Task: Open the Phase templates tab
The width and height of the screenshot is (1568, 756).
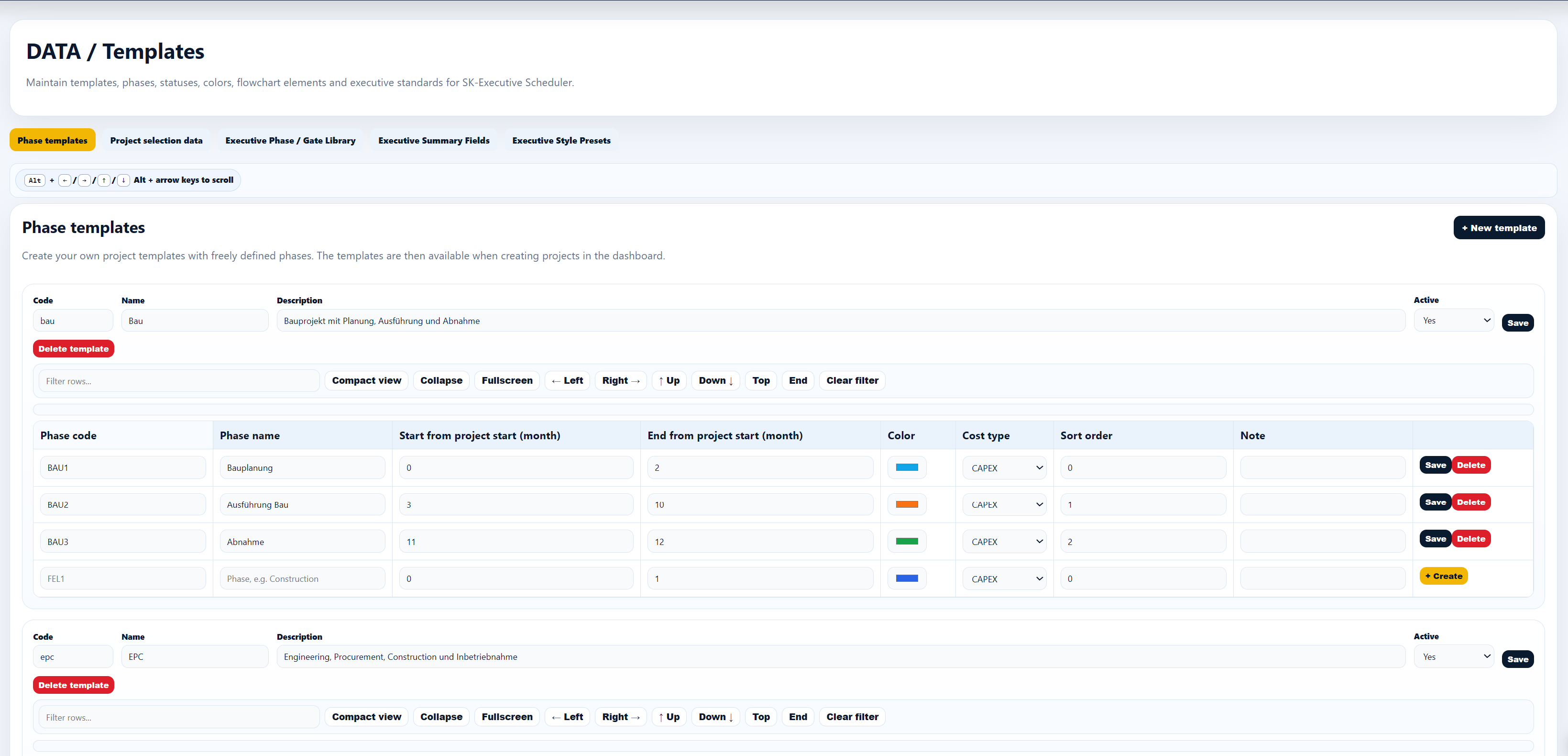Action: click(52, 140)
